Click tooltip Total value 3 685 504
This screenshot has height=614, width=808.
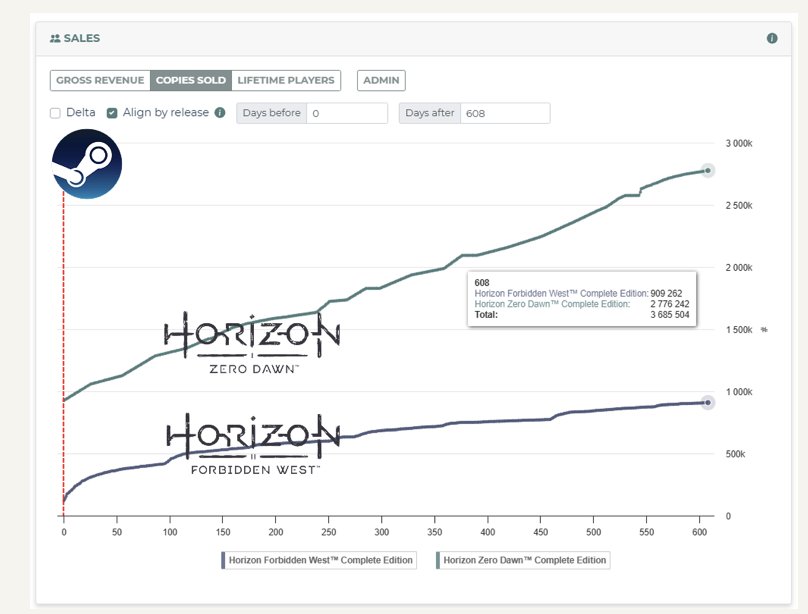[x=669, y=314]
